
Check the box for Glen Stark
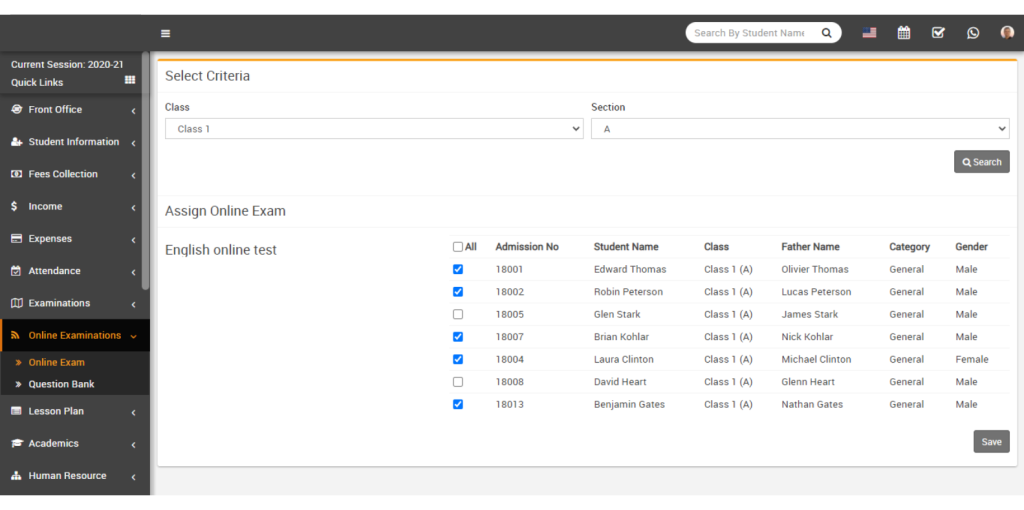point(458,314)
